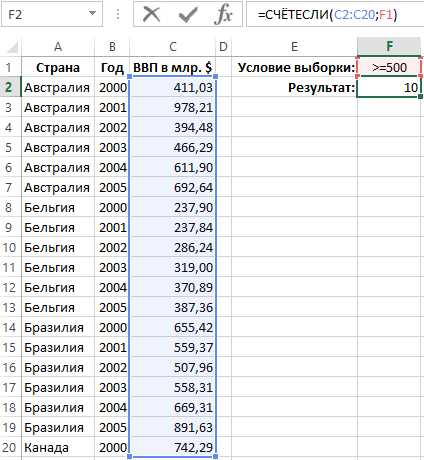Click 'Бельгия' cell in row 13
Image resolution: width=424 pixels, height=460 pixels.
[x=58, y=307]
